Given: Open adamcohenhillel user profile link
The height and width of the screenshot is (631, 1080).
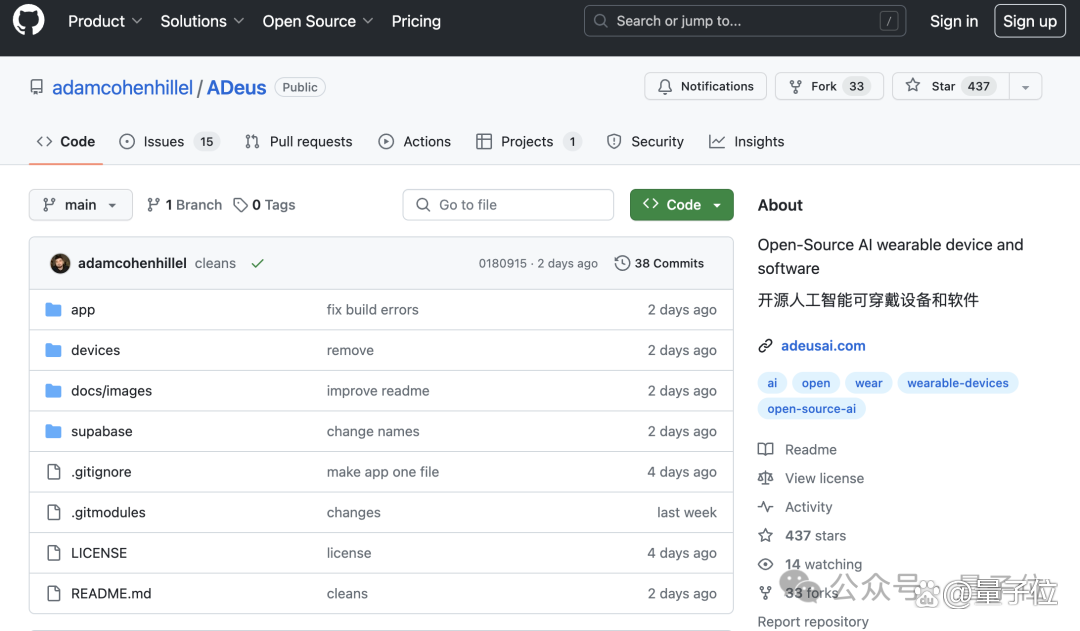Looking at the screenshot, I should tap(122, 87).
